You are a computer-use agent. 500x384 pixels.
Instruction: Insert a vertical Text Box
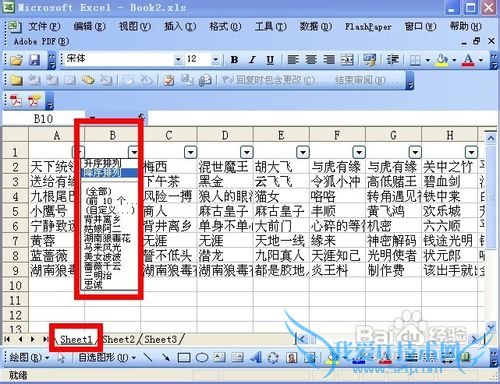(x=238, y=357)
